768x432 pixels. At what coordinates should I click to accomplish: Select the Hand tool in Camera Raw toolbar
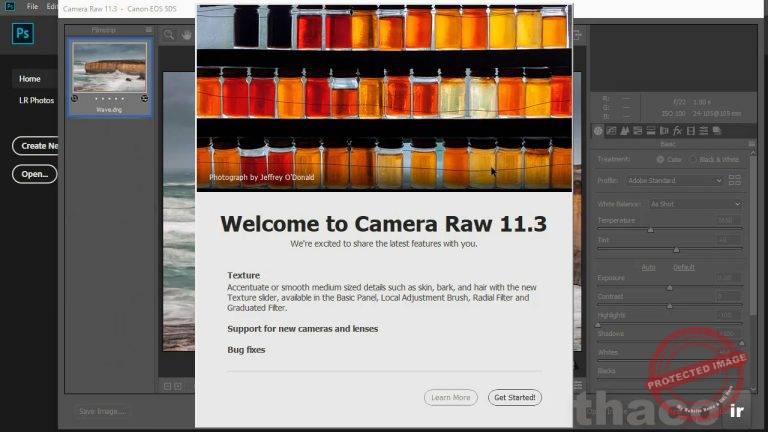[x=186, y=34]
